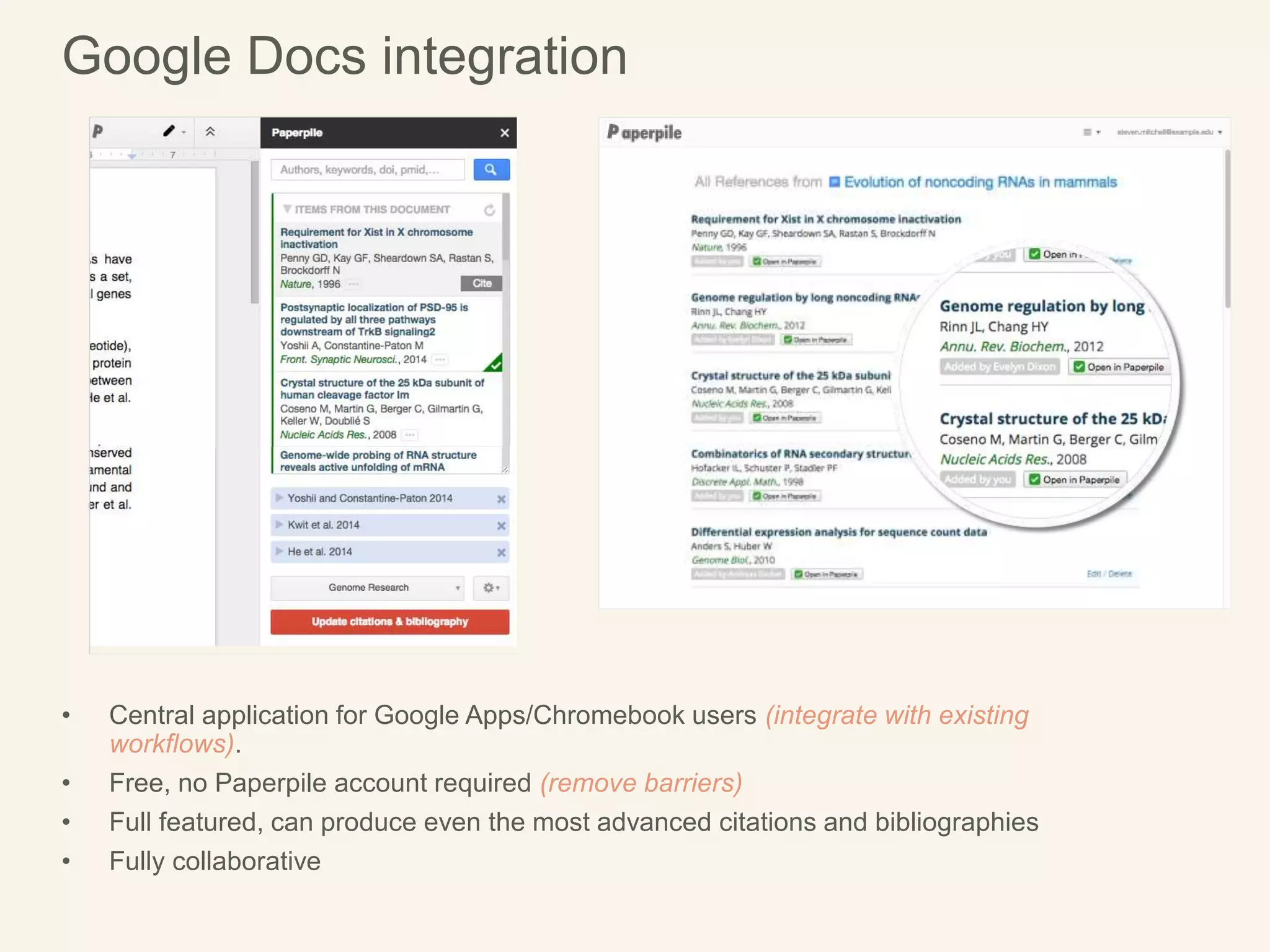Open the user account email dropdown
The width and height of the screenshot is (1270, 952).
coord(1170,132)
